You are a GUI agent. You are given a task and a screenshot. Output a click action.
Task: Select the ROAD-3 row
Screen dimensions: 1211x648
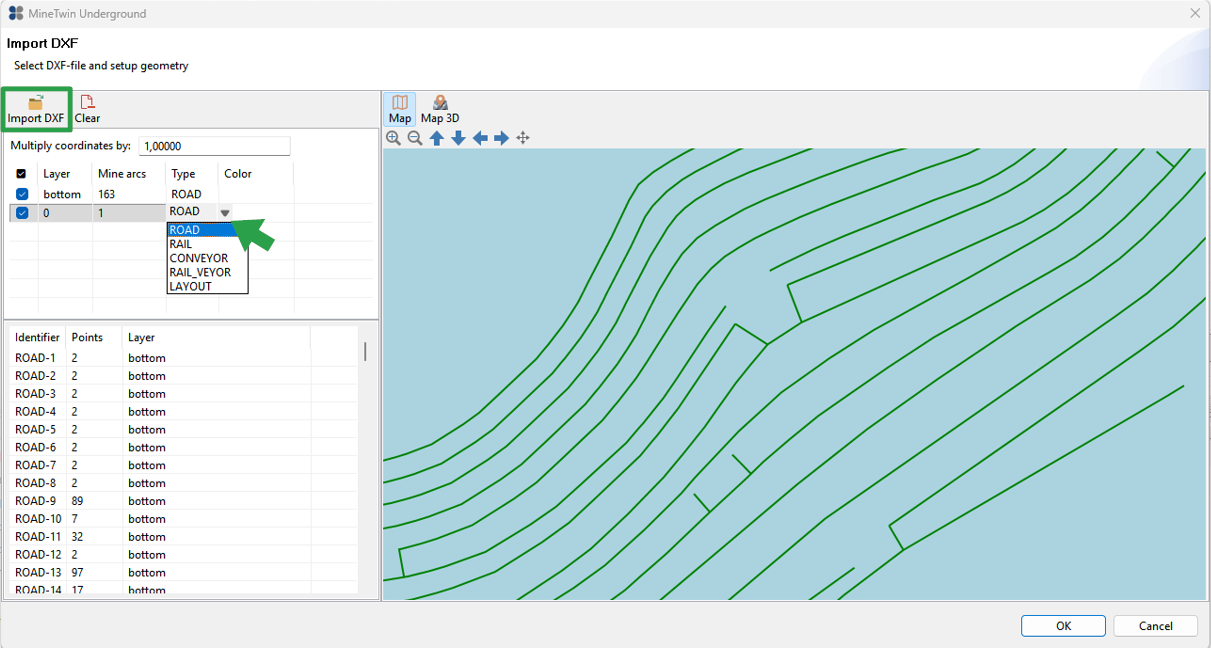tap(184, 394)
